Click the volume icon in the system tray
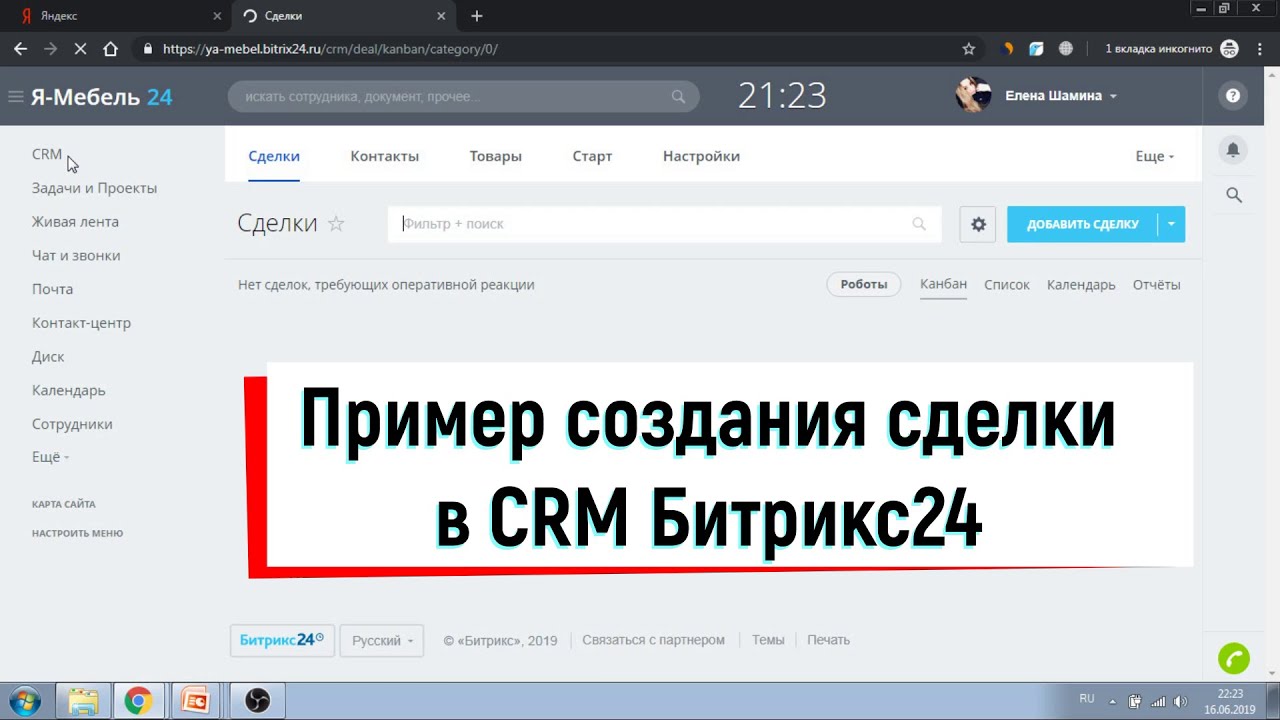The width and height of the screenshot is (1280, 720). [x=1180, y=701]
